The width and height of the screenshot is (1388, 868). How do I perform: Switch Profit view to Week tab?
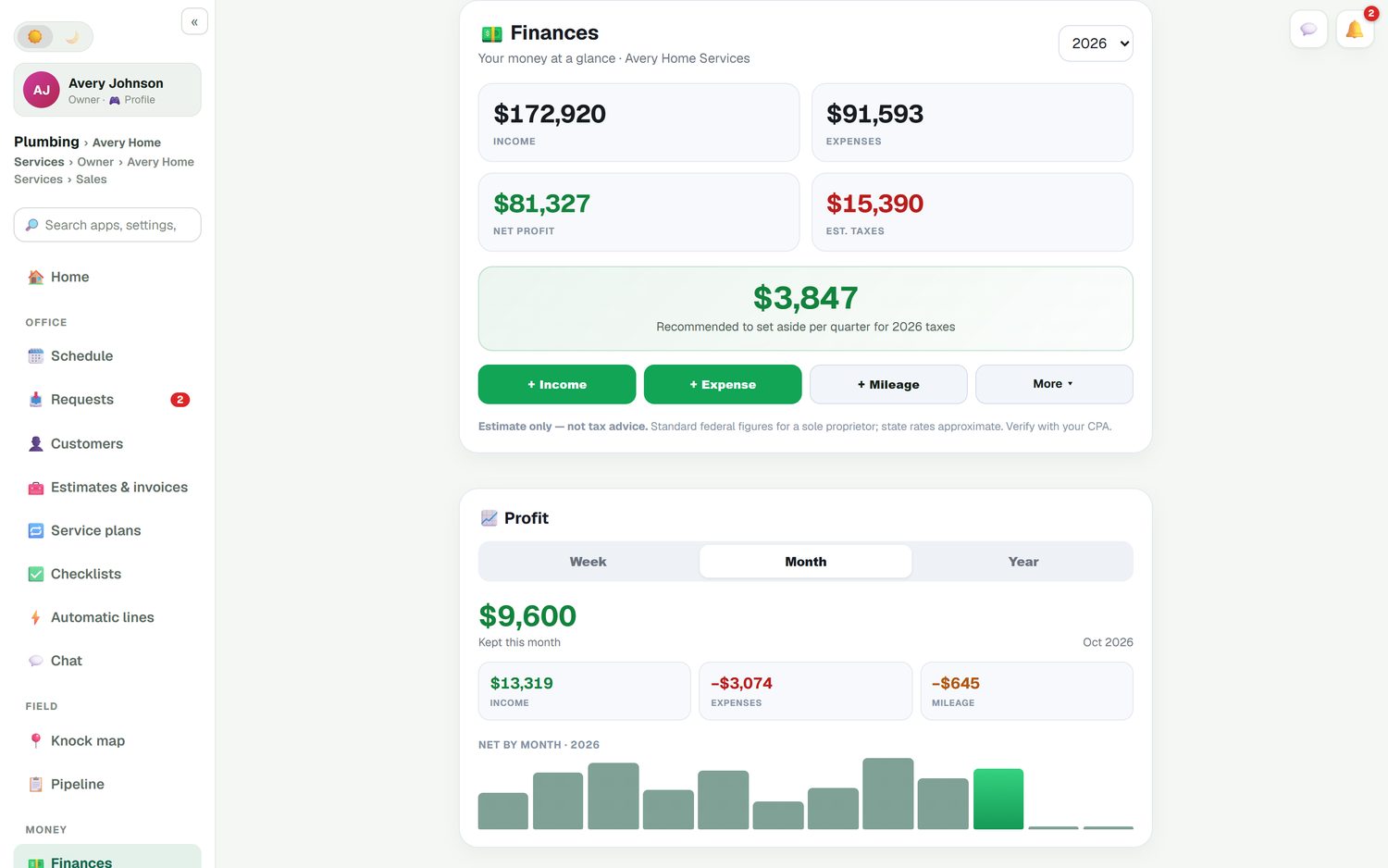click(x=588, y=562)
